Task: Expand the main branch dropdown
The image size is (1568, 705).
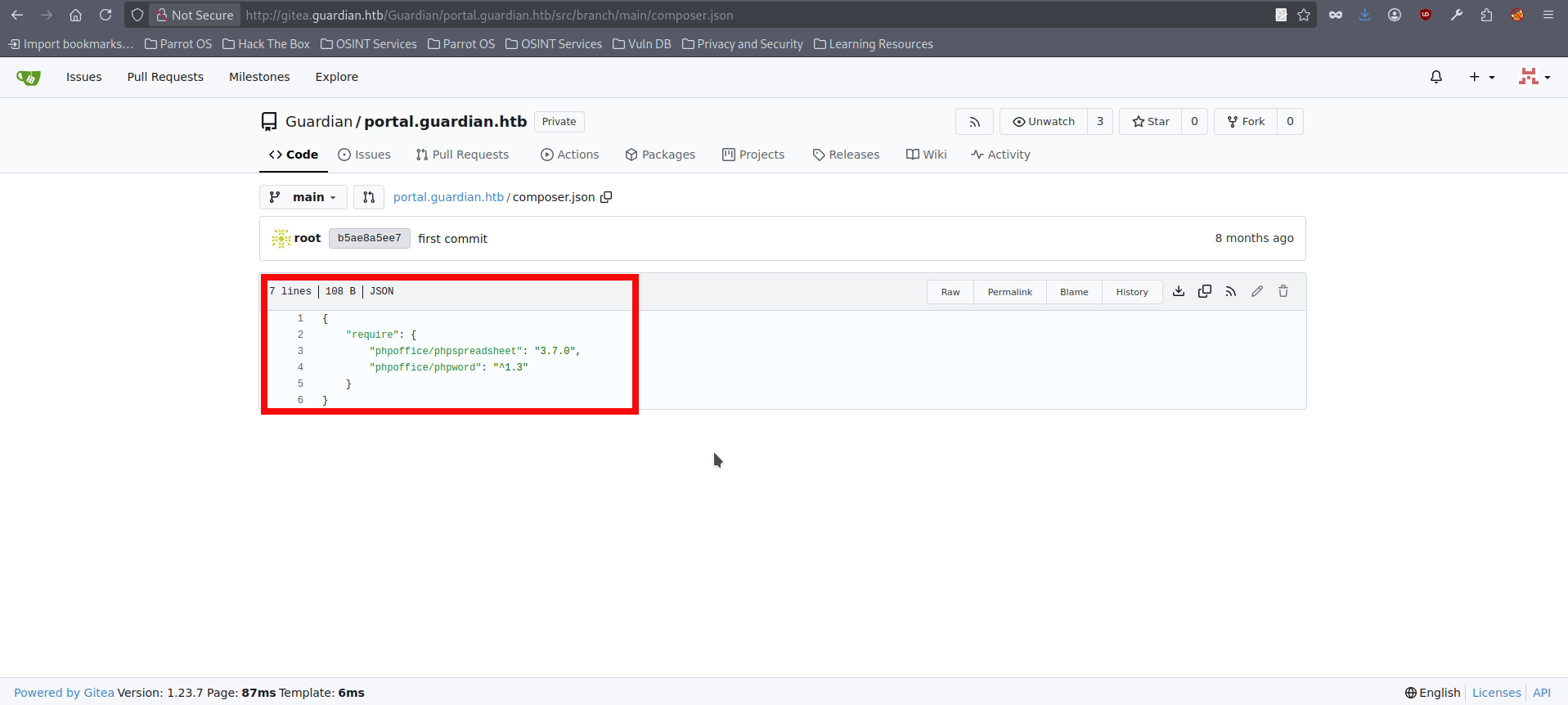Action: [303, 197]
